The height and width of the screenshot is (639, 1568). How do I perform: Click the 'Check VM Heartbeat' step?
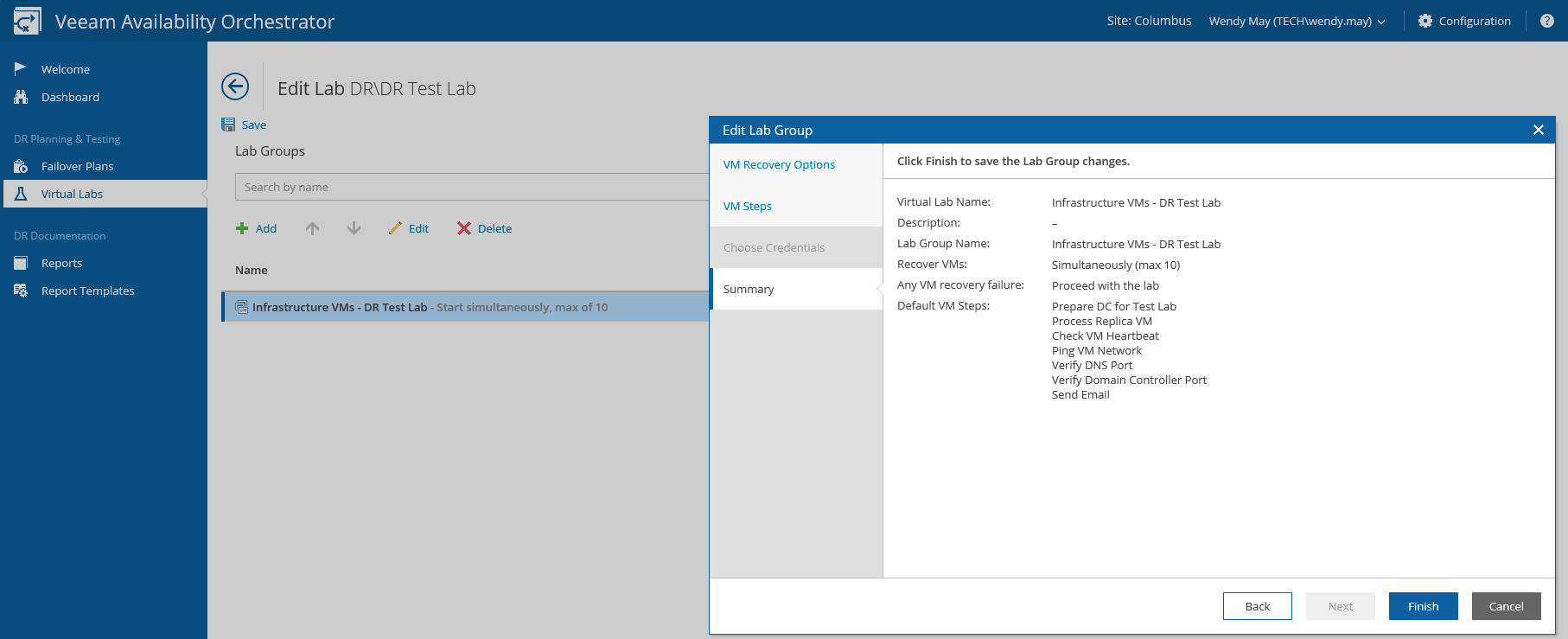click(x=1106, y=335)
